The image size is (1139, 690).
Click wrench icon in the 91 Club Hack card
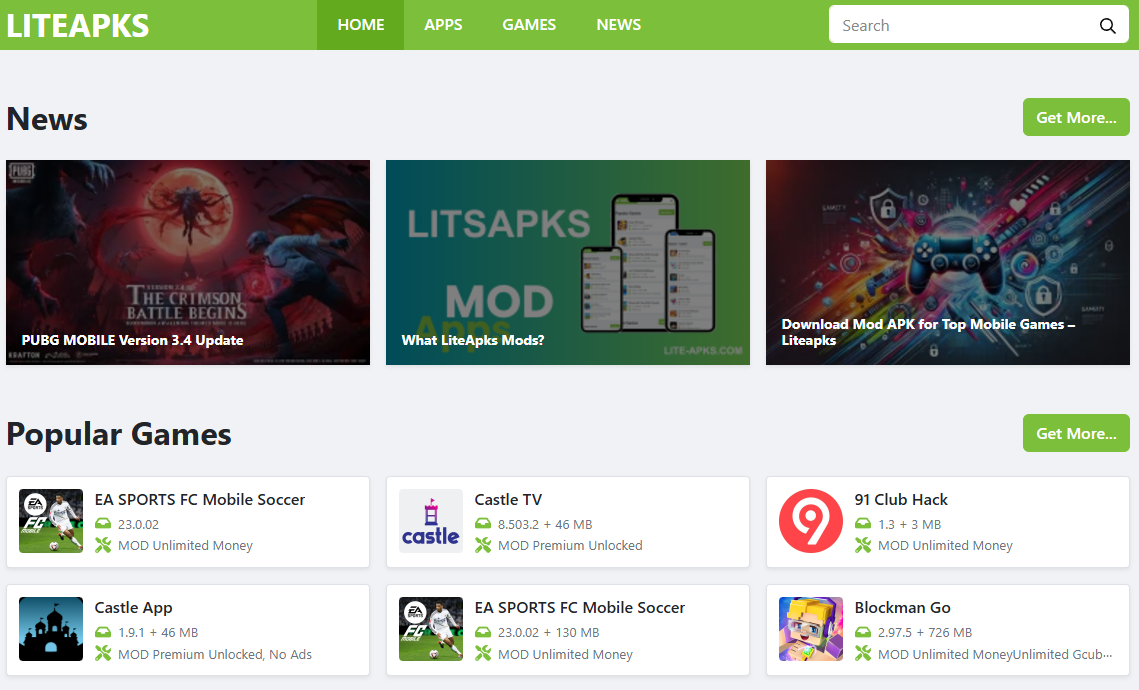tap(863, 545)
